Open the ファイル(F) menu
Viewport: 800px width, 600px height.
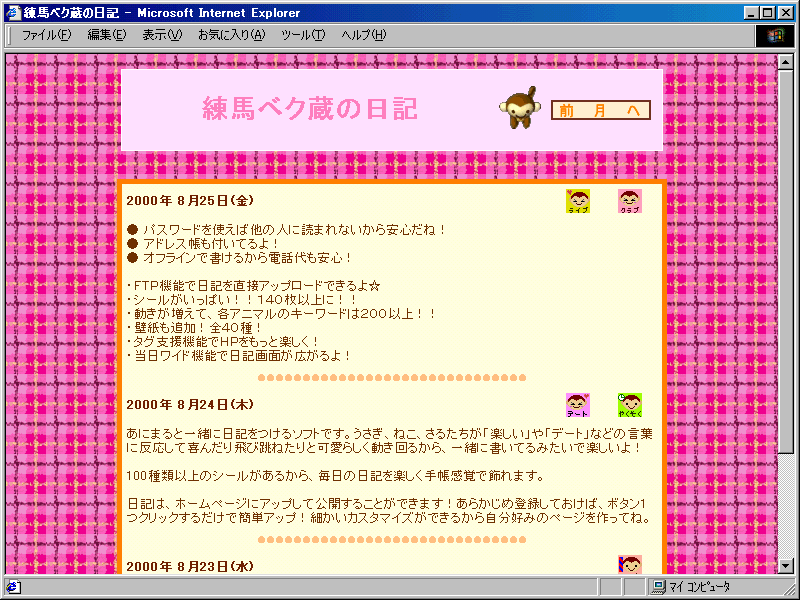point(46,35)
